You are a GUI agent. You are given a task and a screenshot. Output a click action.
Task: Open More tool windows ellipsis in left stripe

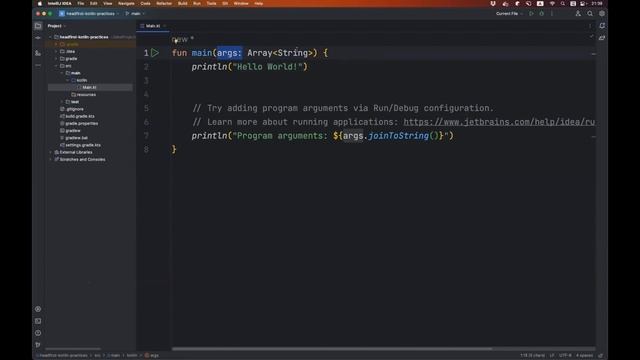38,65
